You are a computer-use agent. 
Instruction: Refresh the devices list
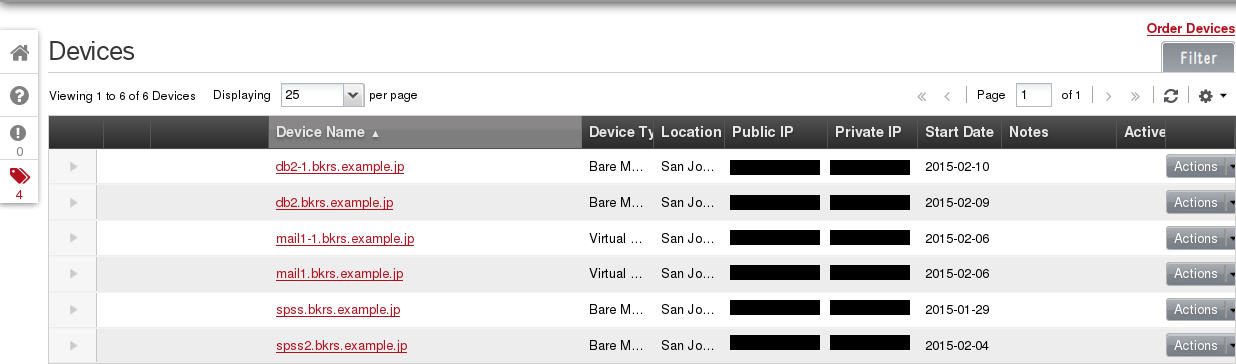(1171, 96)
